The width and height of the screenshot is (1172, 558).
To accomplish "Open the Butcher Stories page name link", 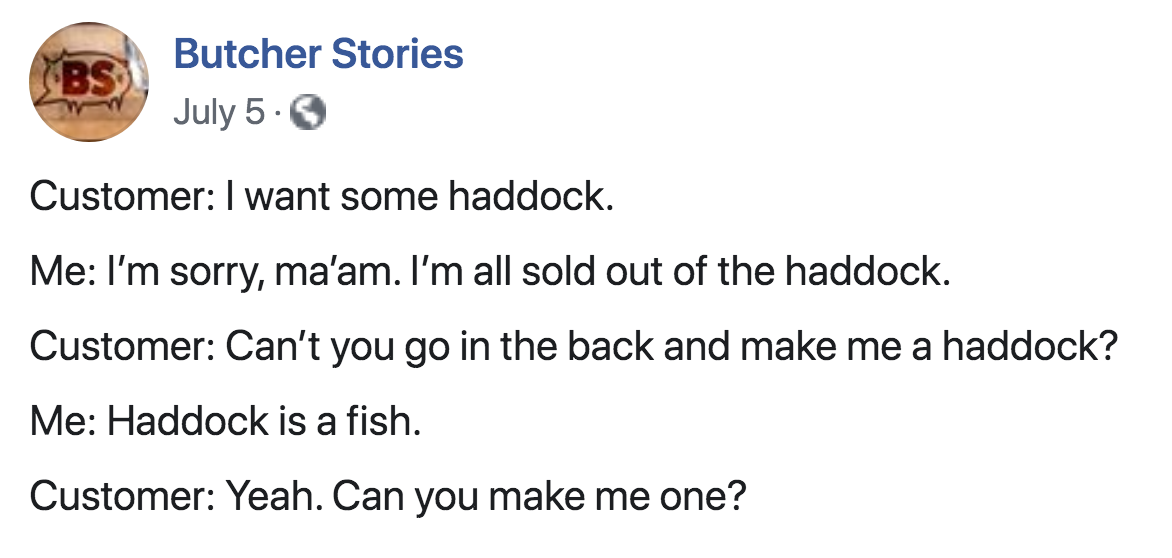I will 318,54.
